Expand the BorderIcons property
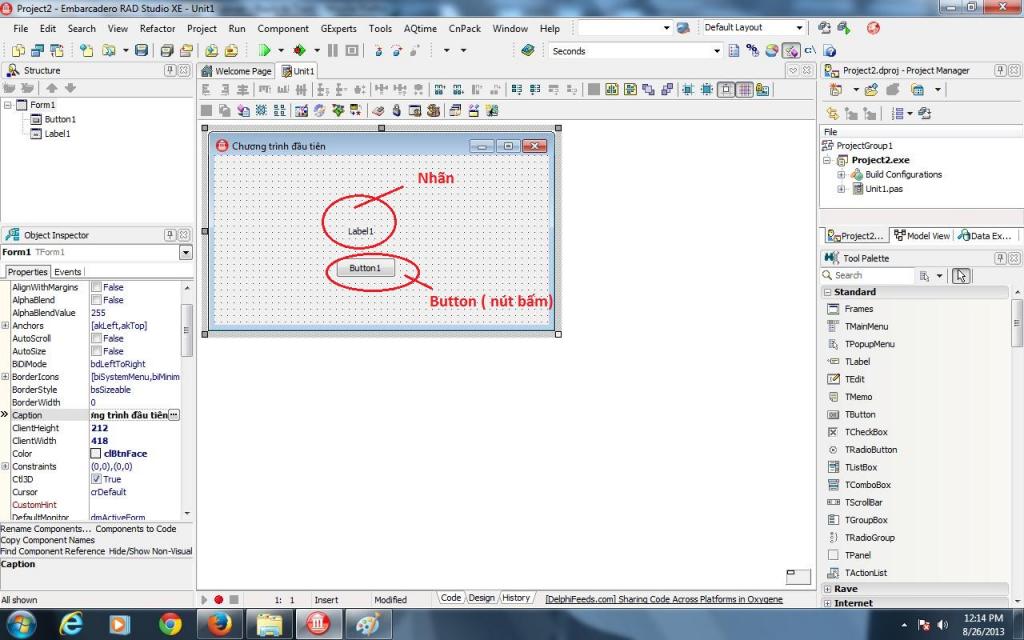This screenshot has height=640, width=1024. [x=5, y=377]
